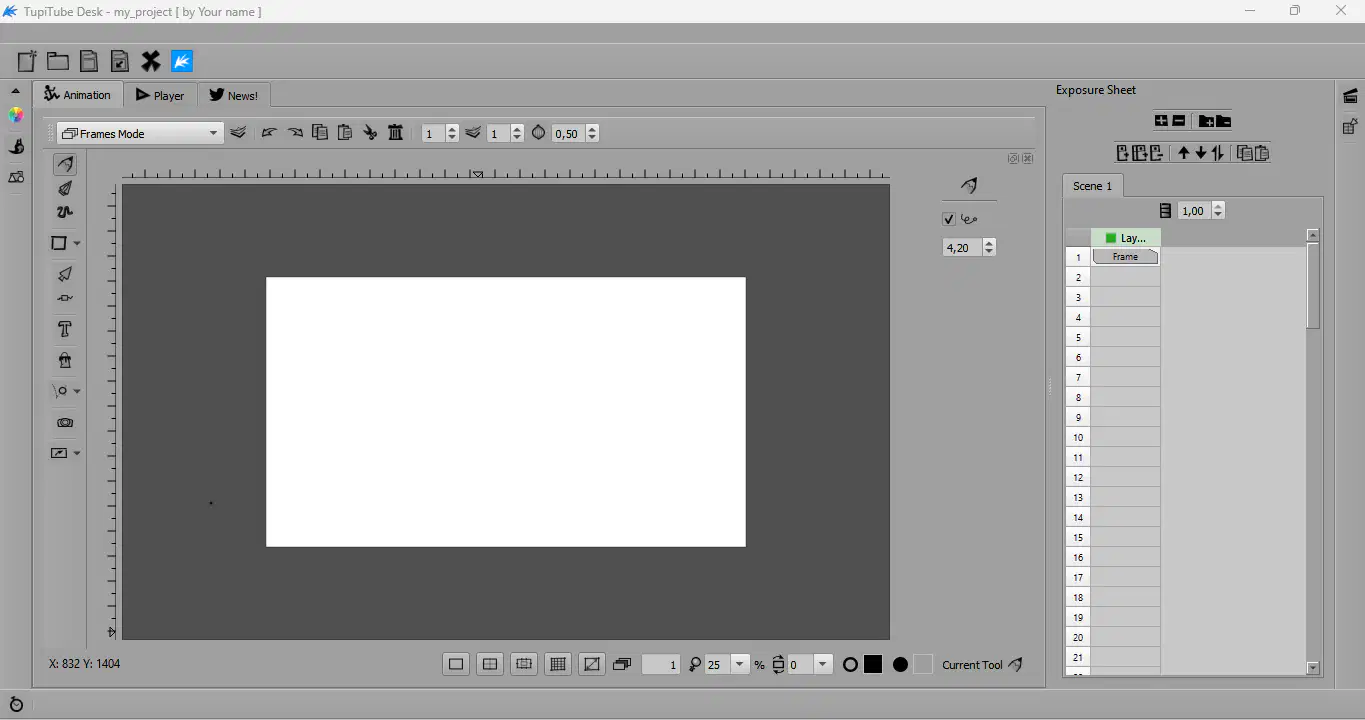Open the Frames Mode dropdown
Image resolution: width=1365 pixels, height=720 pixels.
[x=140, y=133]
